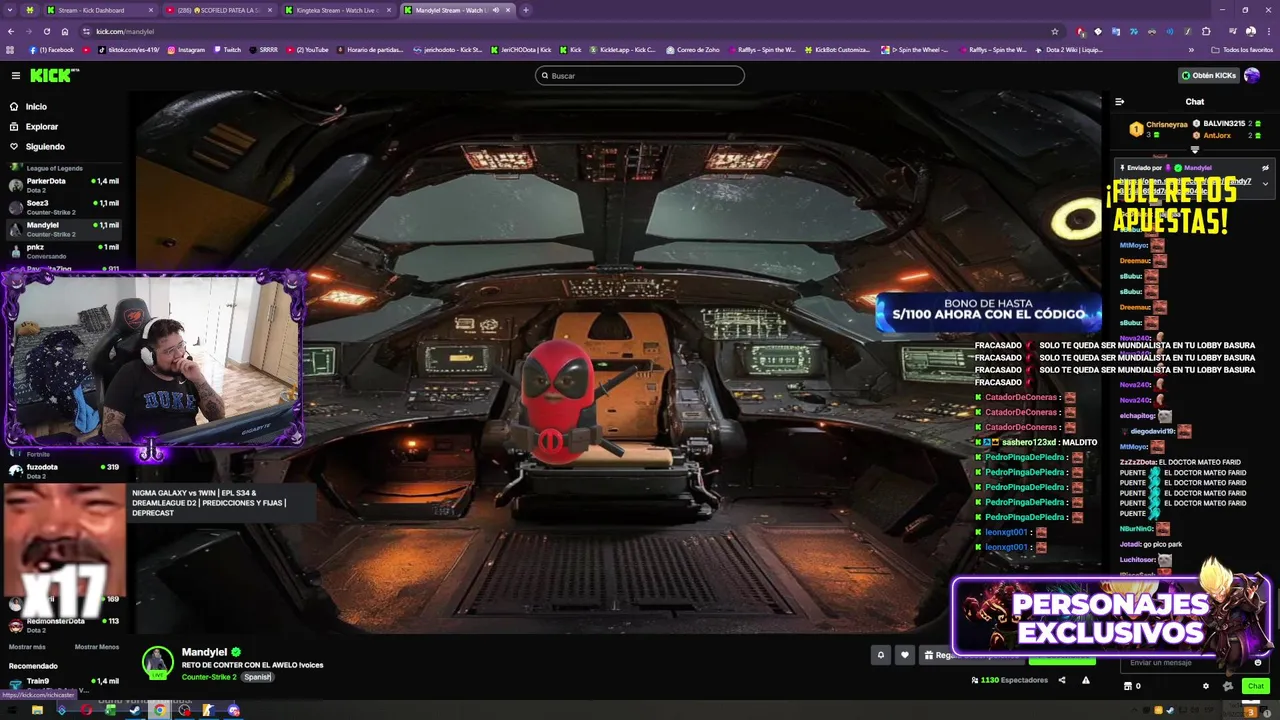Open ParkerDota's channel in the sidebar
The width and height of the screenshot is (1280, 720).
coord(63,185)
